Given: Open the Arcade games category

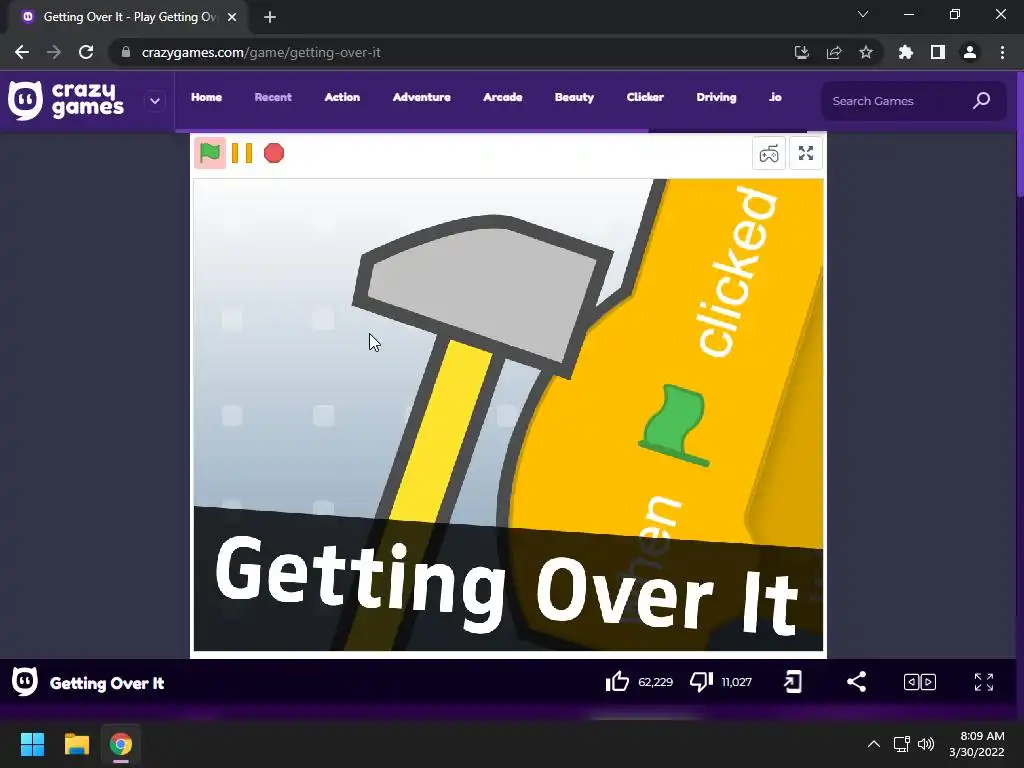Looking at the screenshot, I should tap(502, 97).
